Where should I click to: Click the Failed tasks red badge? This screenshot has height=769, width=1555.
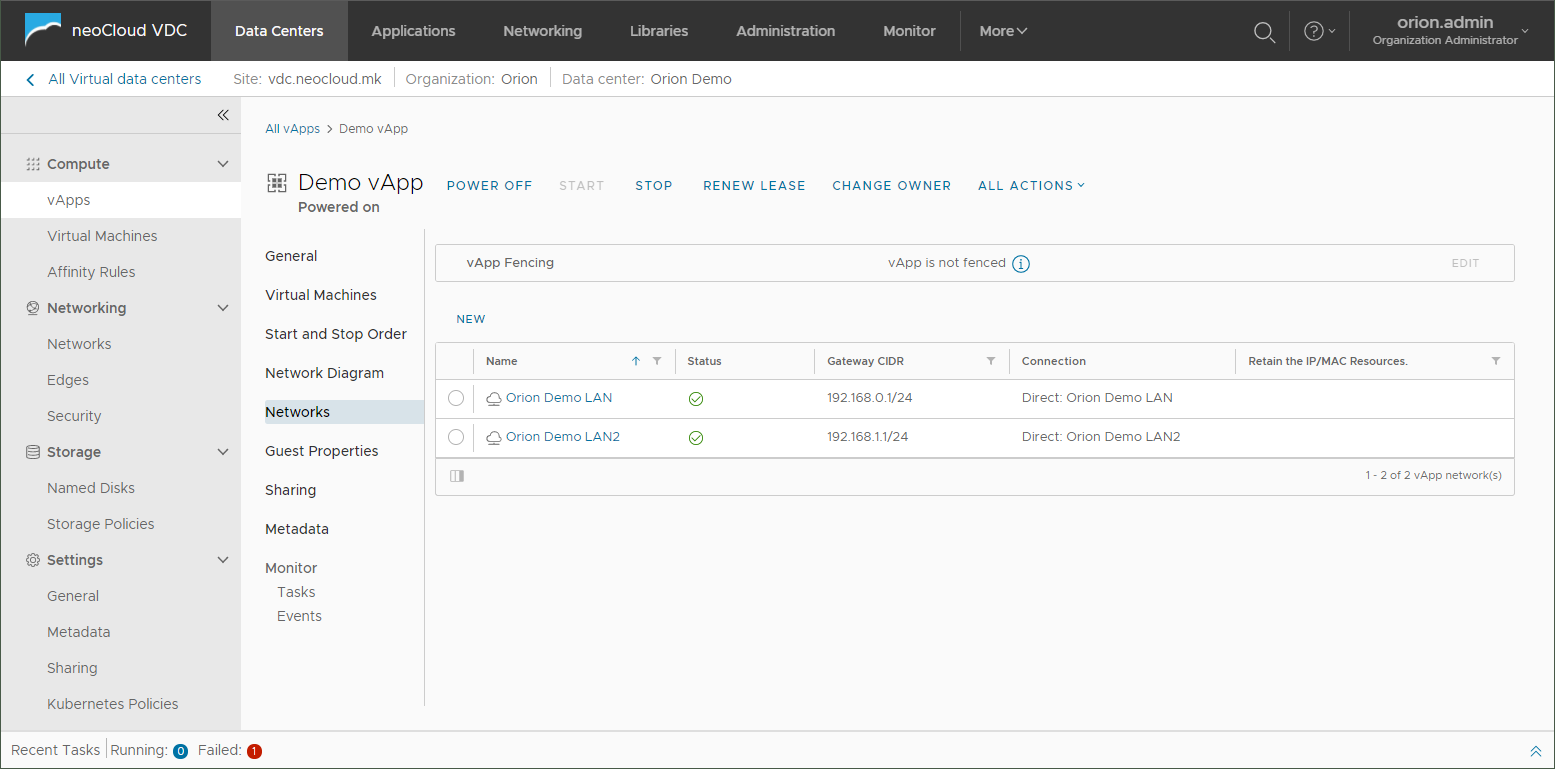point(254,751)
